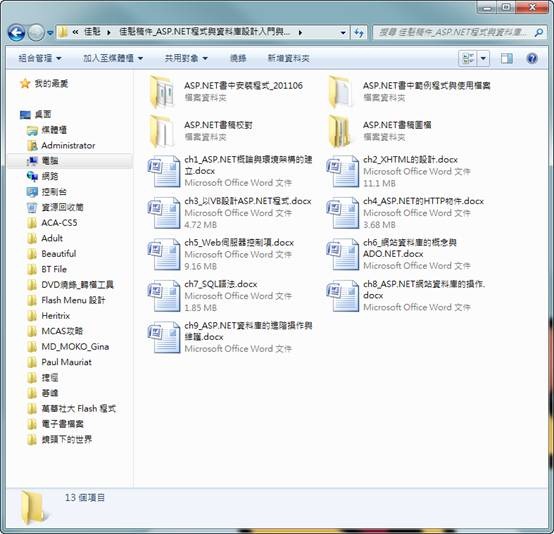Select the ASP.NET書稿校對 folder icon
This screenshot has height=534, width=554.
coord(162,131)
